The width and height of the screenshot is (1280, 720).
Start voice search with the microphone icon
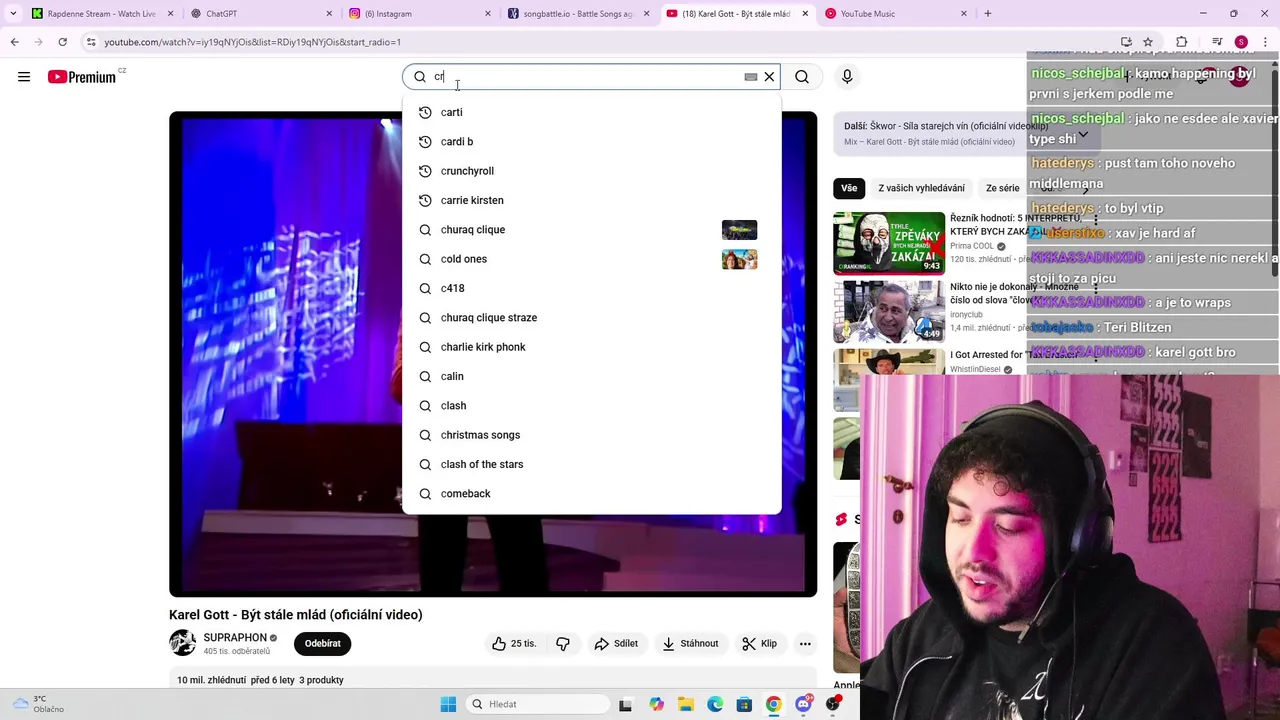847,77
